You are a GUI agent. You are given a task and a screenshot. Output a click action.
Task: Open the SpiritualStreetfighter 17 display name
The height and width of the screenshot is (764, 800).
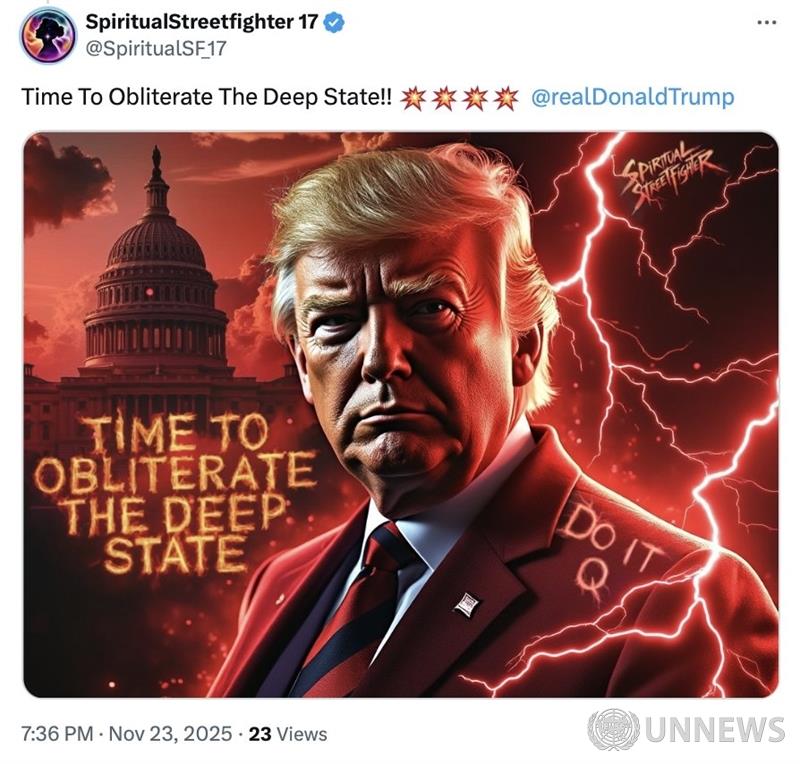202,22
